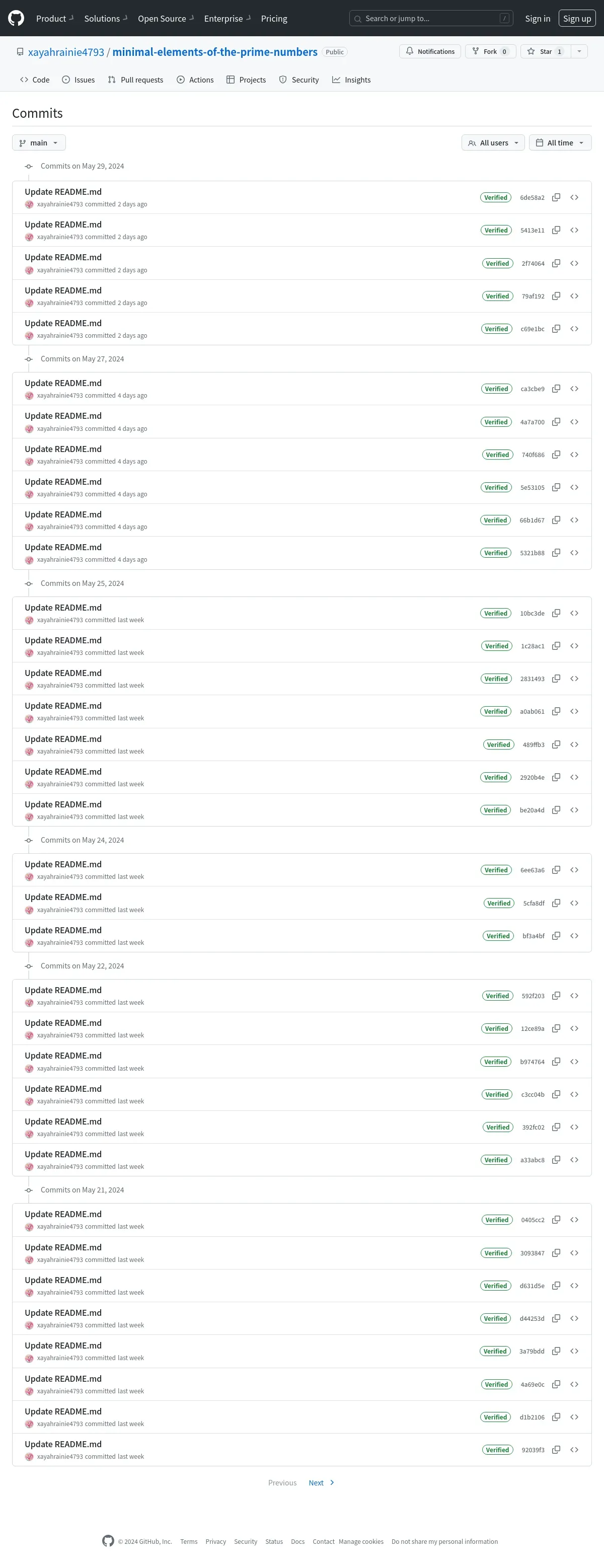Copy full SHA for commit 6de58a2
The height and width of the screenshot is (1568, 604).
coord(556,197)
